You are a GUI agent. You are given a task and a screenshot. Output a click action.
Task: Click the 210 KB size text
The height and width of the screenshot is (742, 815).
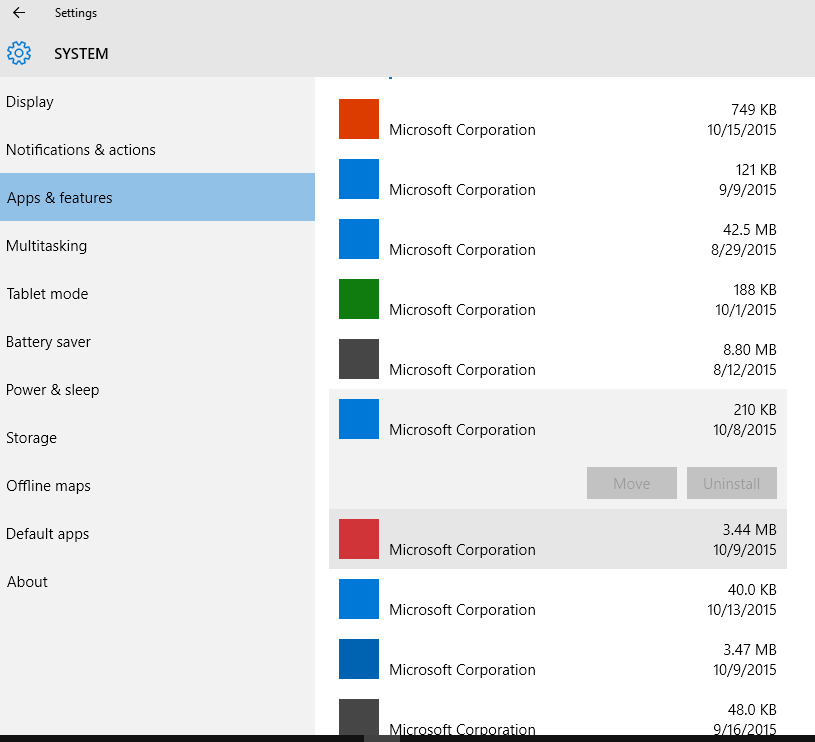[x=755, y=409]
